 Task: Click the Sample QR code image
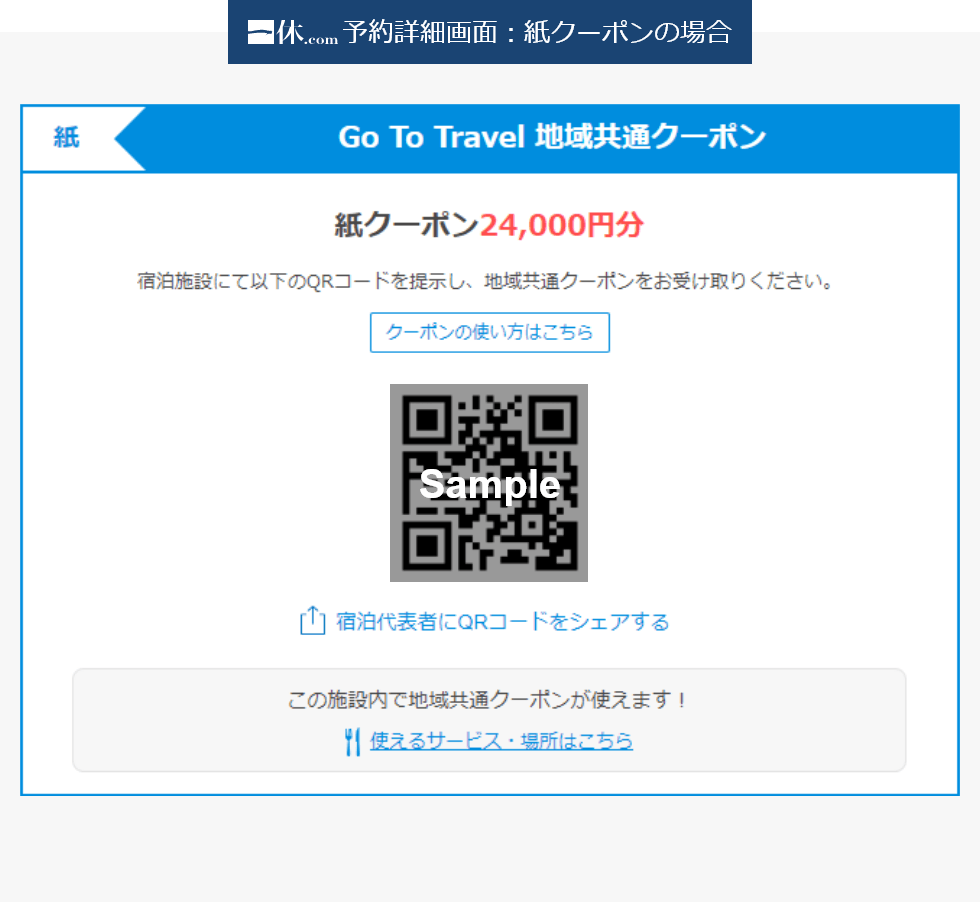(x=489, y=483)
